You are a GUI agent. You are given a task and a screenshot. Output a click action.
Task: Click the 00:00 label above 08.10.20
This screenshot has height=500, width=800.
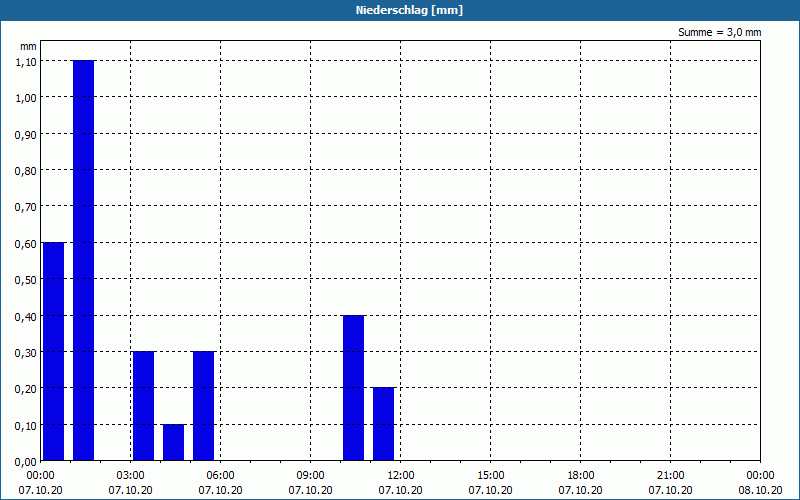click(760, 476)
